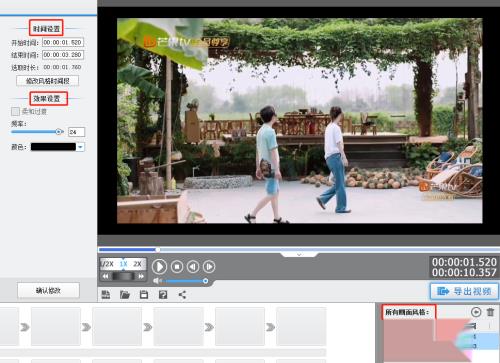This screenshot has height=363, width=500.
Task: Click the 所有画面风格 label
Action: 407,313
